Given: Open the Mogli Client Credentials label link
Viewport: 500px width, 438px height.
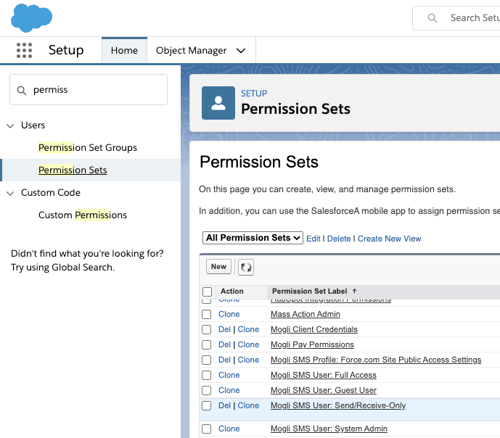Looking at the screenshot, I should pyautogui.click(x=314, y=329).
